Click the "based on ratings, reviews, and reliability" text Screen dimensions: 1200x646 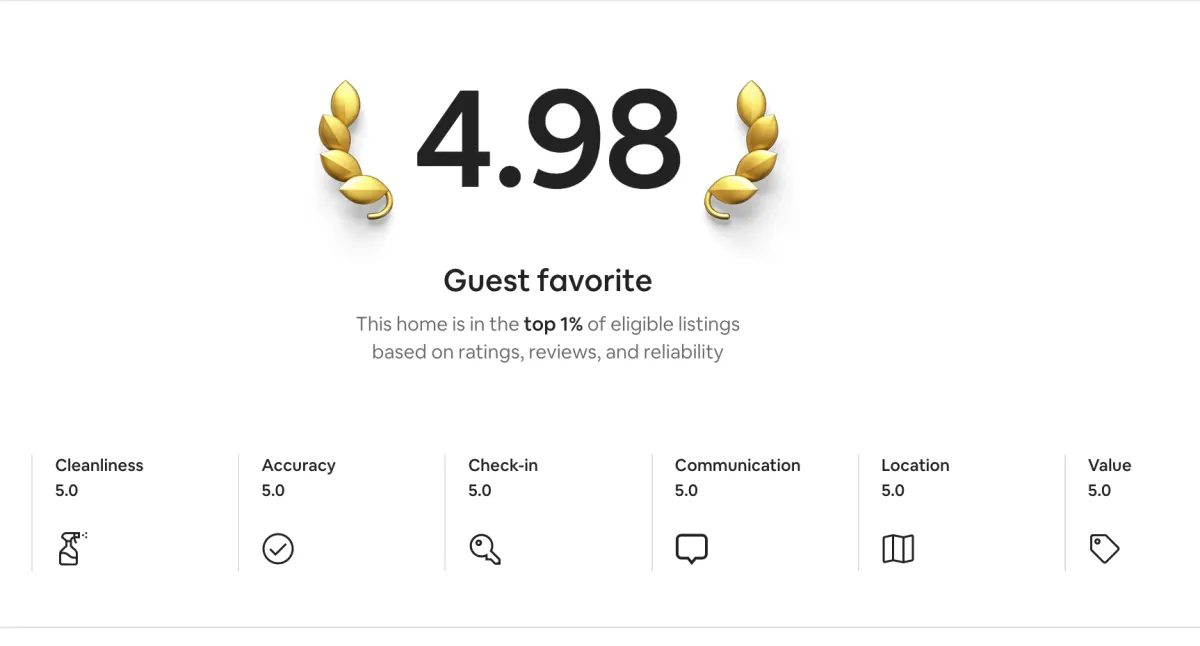(x=547, y=352)
